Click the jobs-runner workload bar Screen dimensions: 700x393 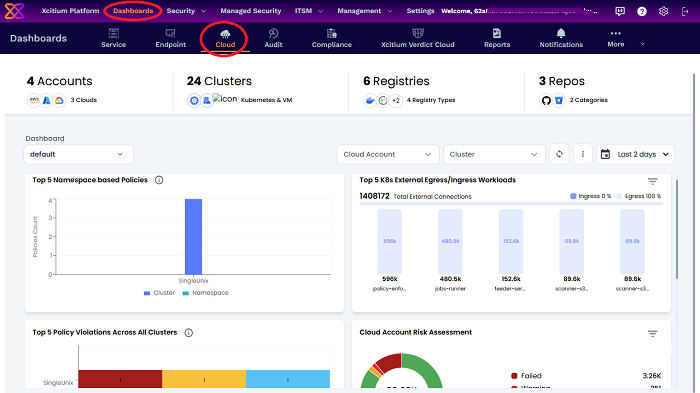pyautogui.click(x=450, y=242)
